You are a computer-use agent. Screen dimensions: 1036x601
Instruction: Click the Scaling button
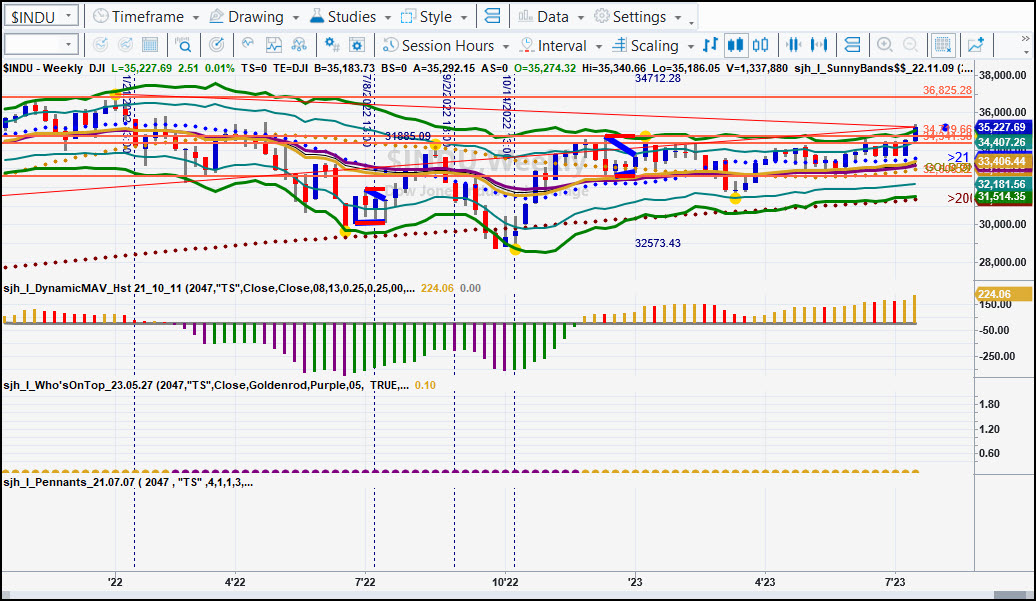[x=646, y=46]
